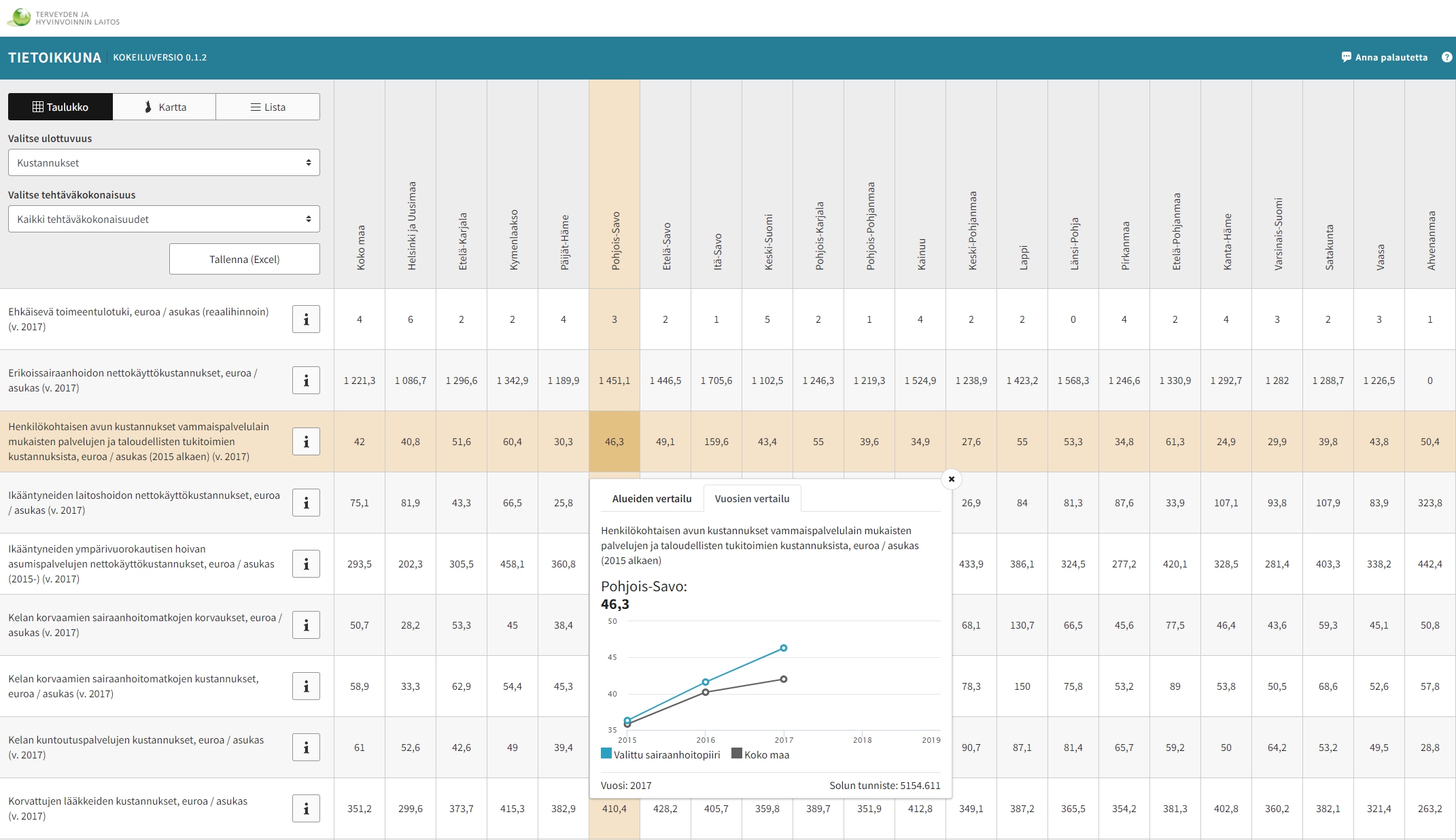Click the help question mark icon

tap(1446, 57)
